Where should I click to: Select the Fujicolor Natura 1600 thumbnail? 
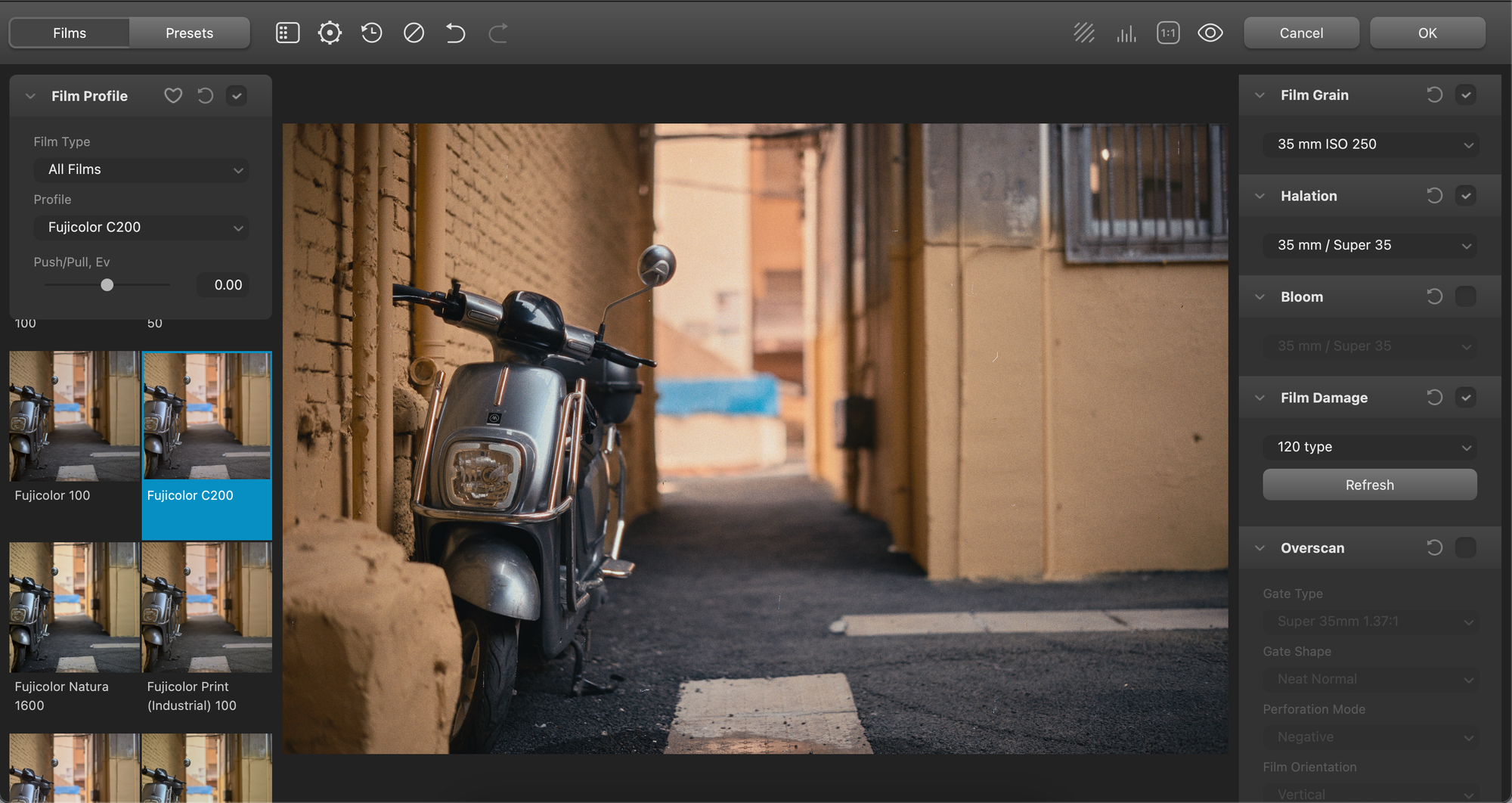pyautogui.click(x=74, y=607)
